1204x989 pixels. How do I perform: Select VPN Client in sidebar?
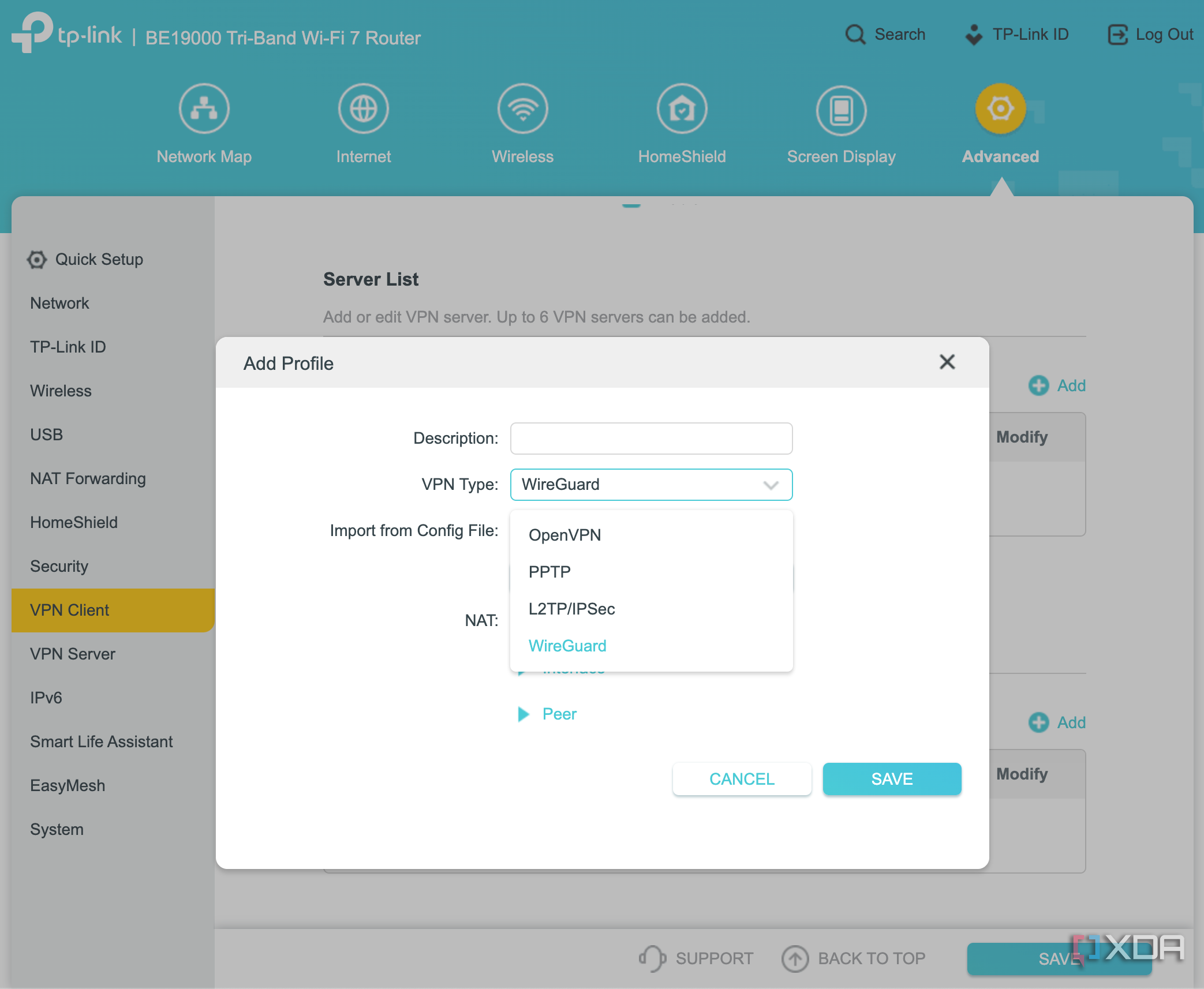click(x=113, y=610)
